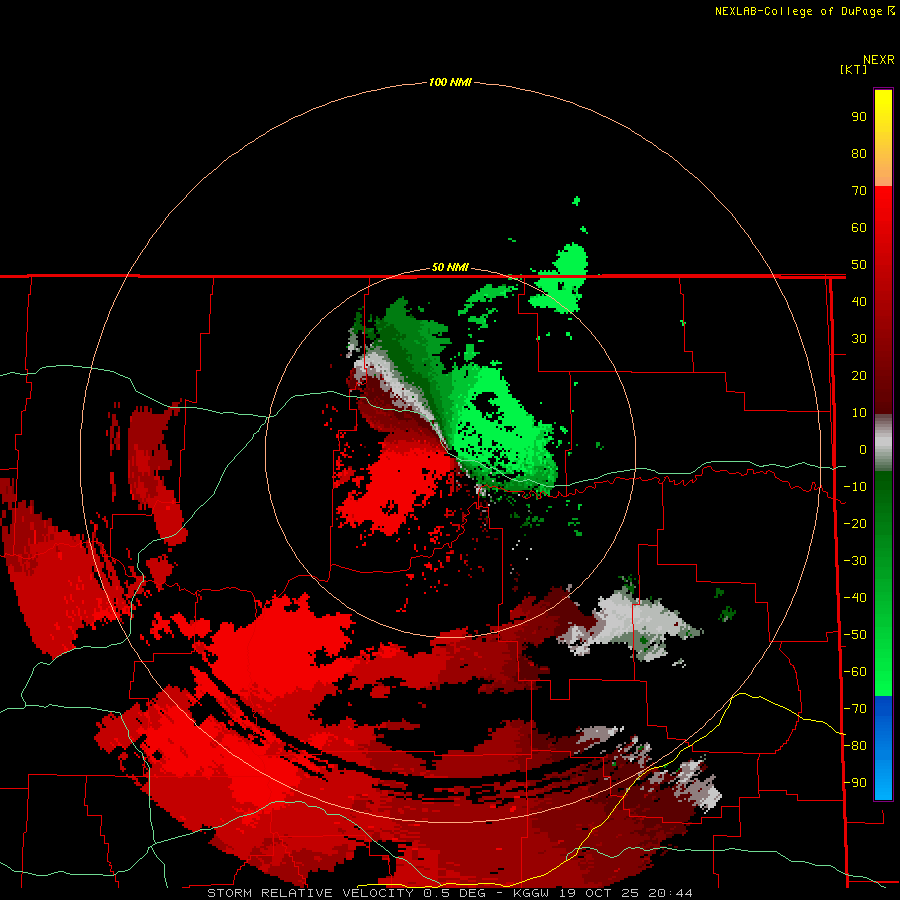900x900 pixels.
Task: Click the -40 scale value
Action: tap(855, 598)
